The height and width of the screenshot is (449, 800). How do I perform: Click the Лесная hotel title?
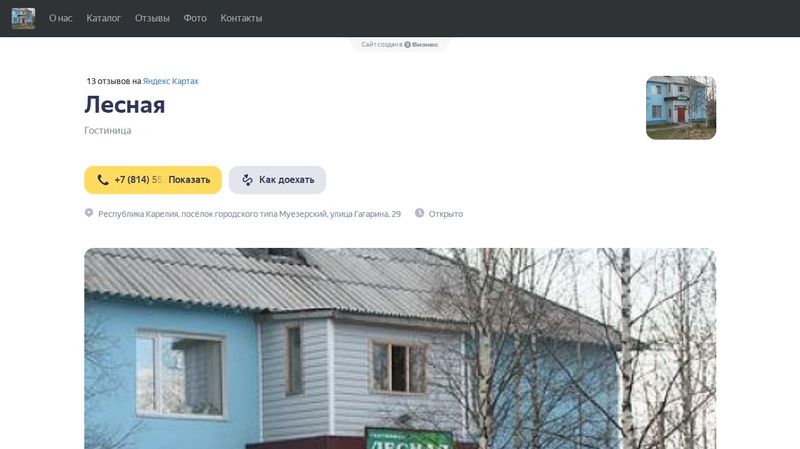(124, 105)
